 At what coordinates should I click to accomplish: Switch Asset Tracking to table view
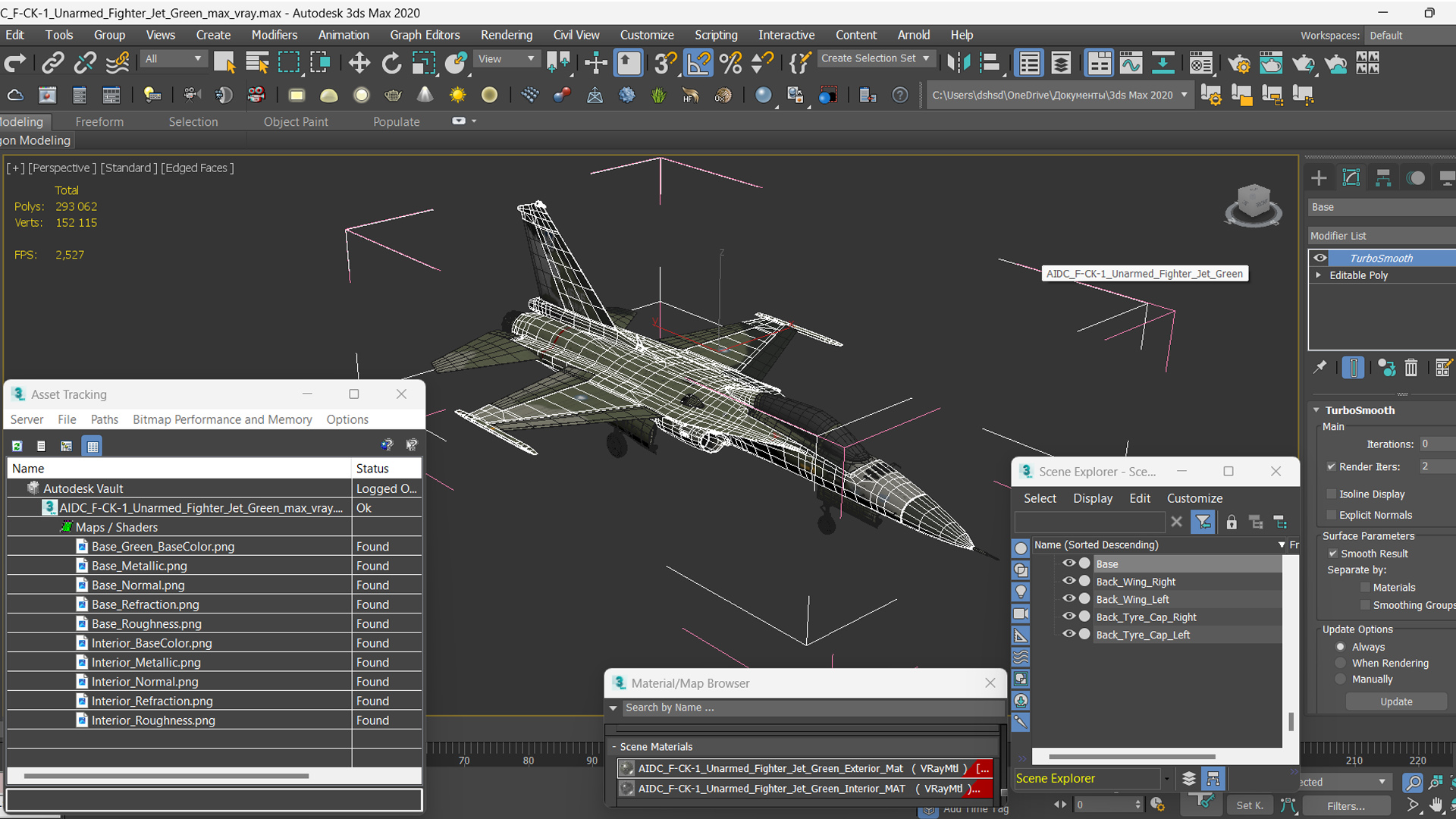(93, 446)
